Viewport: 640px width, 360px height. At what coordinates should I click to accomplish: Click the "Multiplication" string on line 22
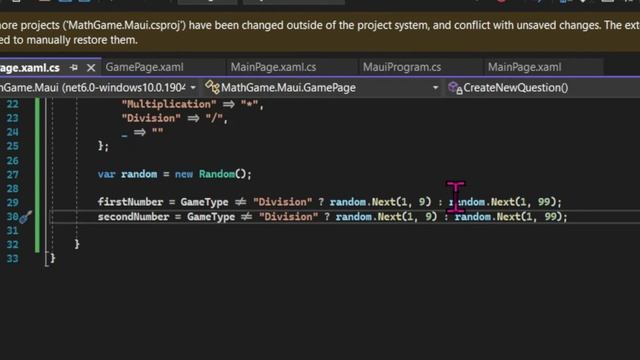(169, 104)
